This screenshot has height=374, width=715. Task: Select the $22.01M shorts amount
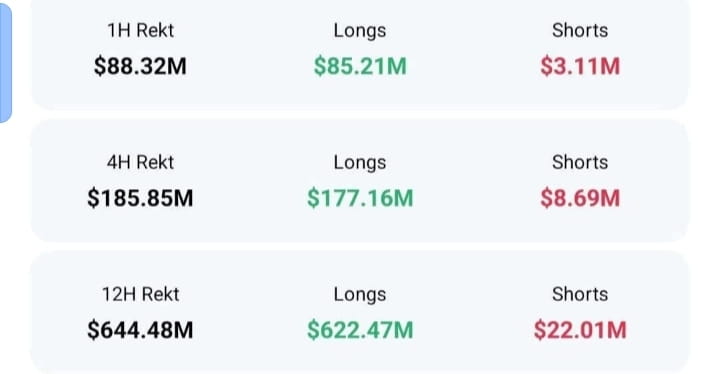point(580,330)
